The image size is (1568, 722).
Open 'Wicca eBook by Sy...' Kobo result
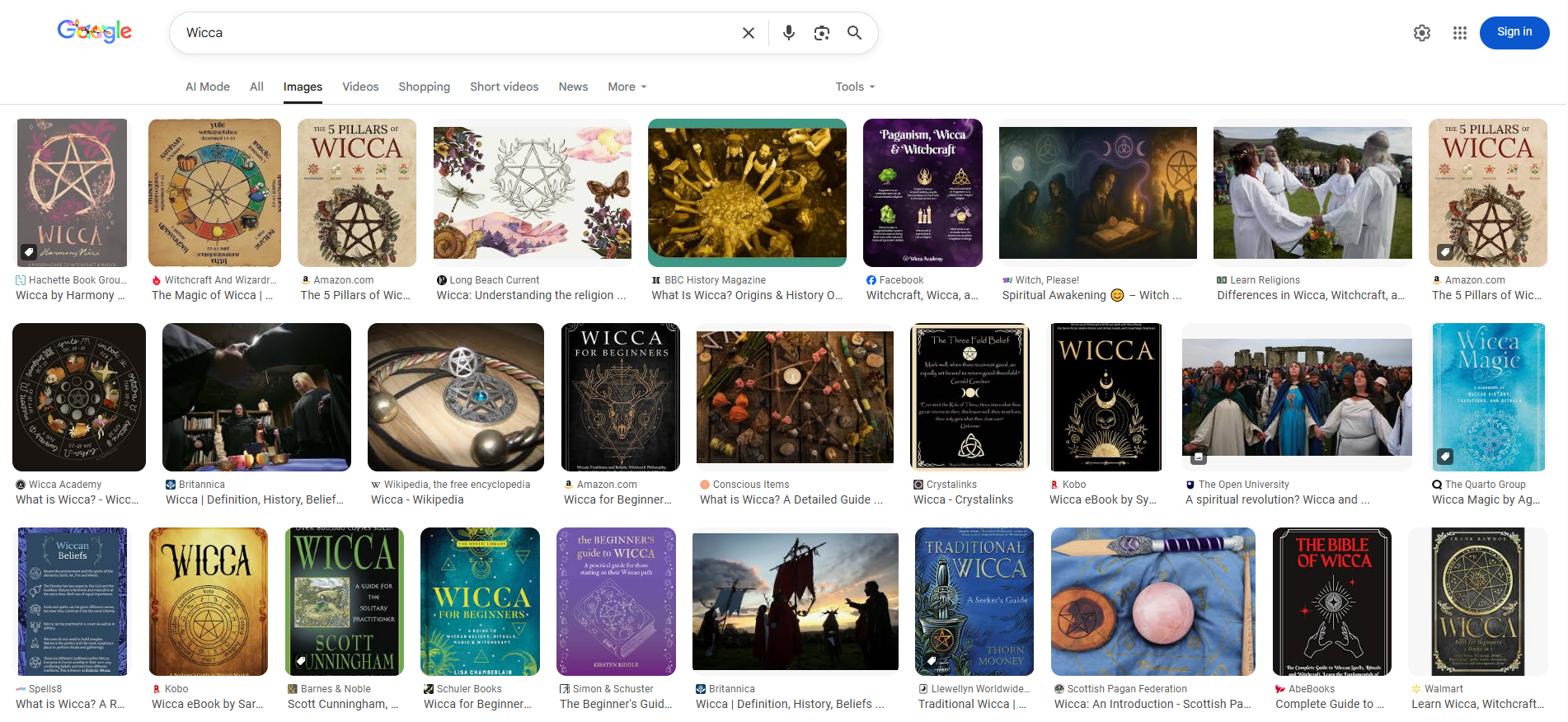click(1103, 499)
